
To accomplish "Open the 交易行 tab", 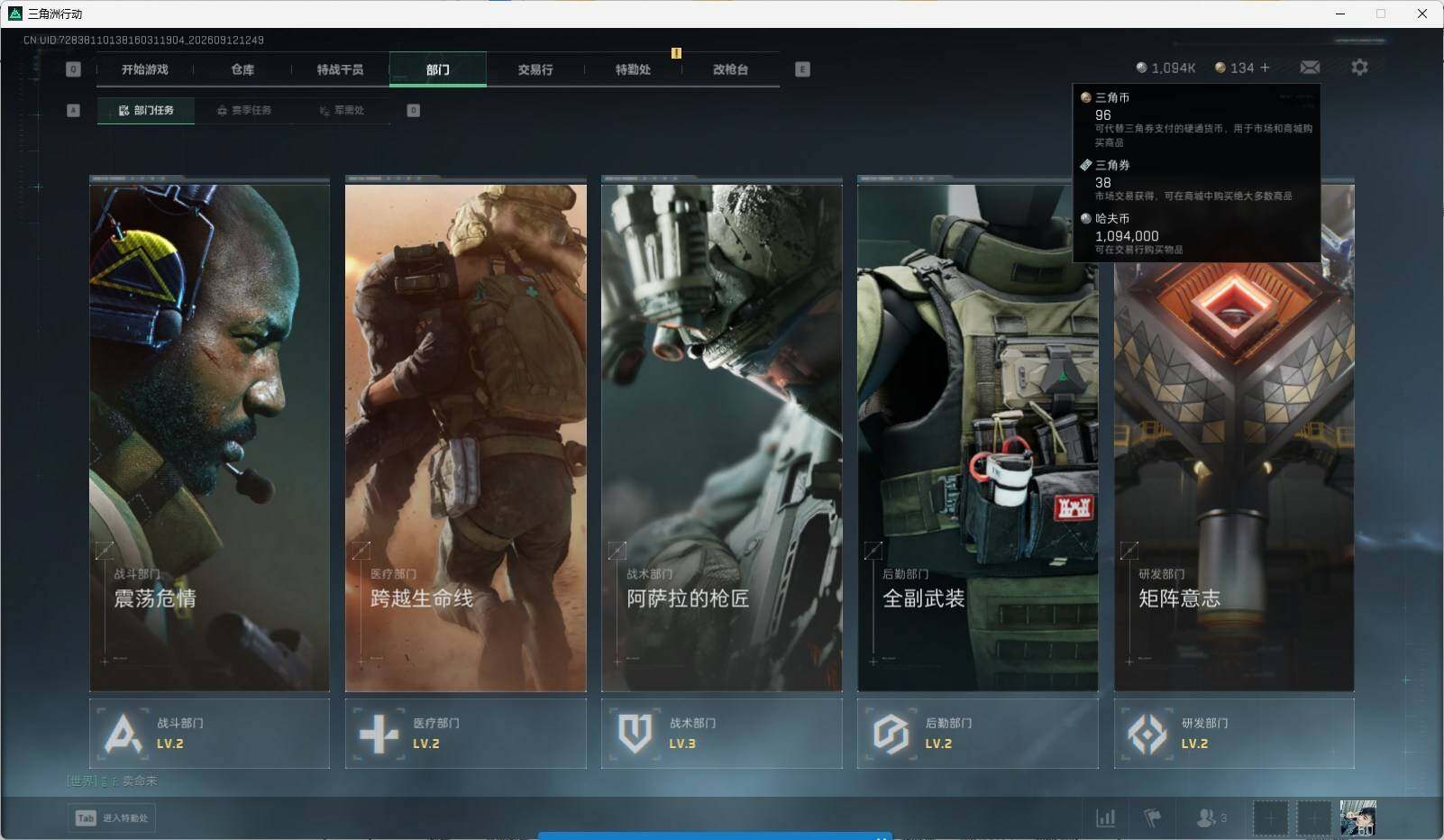I will [535, 69].
